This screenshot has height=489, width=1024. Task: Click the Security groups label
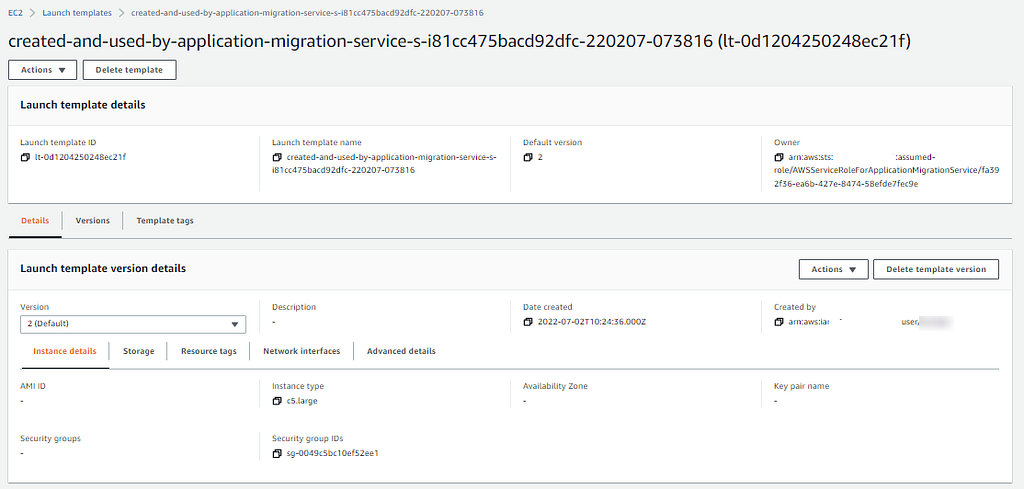(50, 438)
